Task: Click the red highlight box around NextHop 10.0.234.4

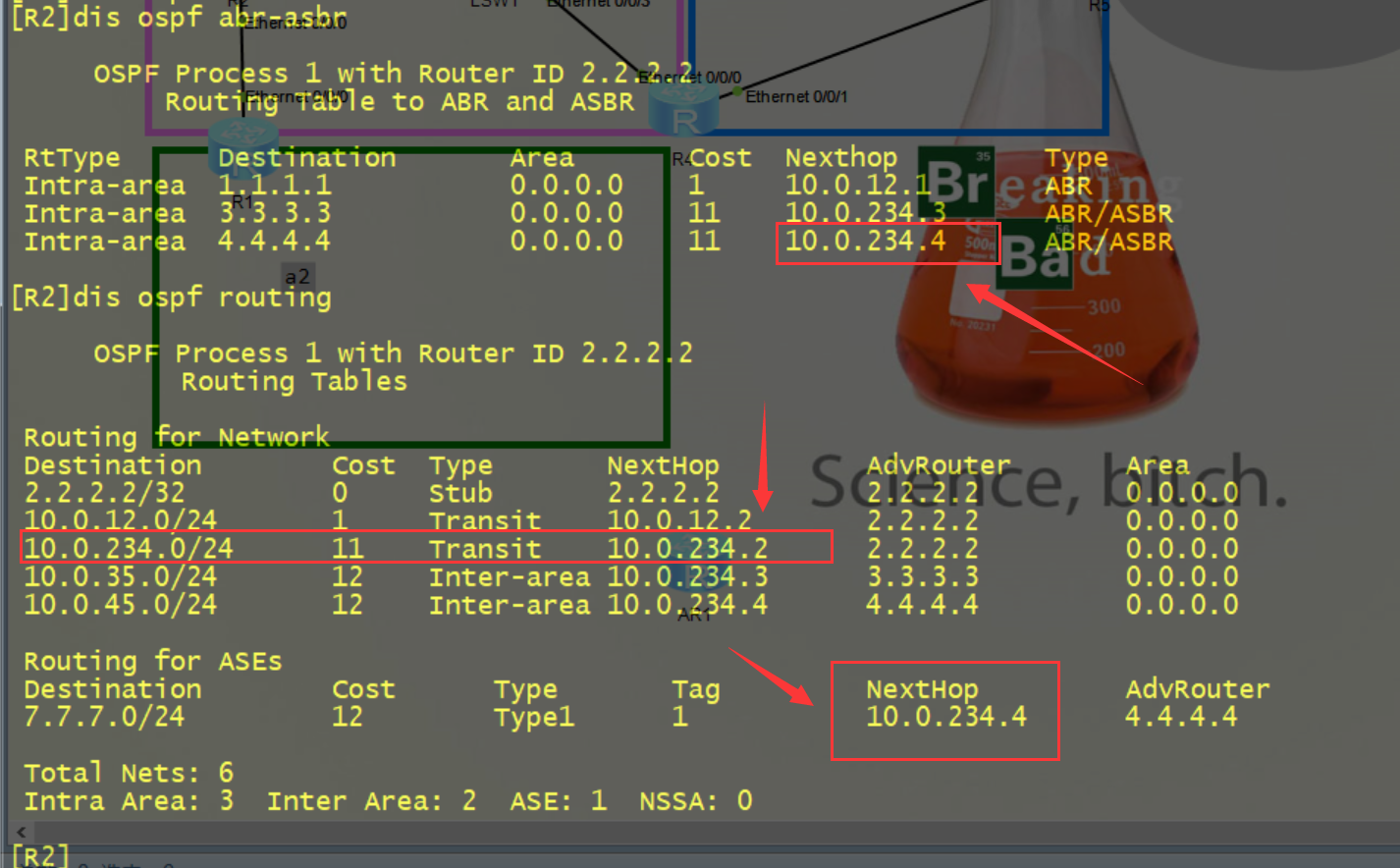Action: coord(944,710)
